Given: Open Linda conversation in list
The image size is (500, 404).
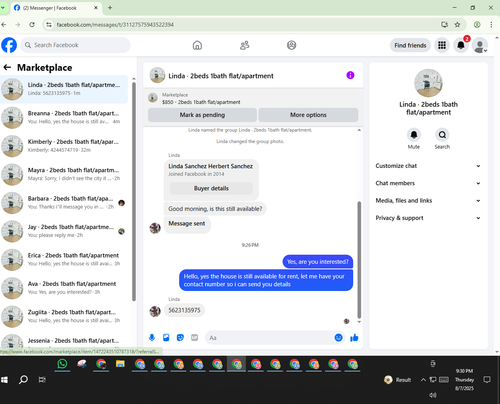Looking at the screenshot, I should [64, 89].
